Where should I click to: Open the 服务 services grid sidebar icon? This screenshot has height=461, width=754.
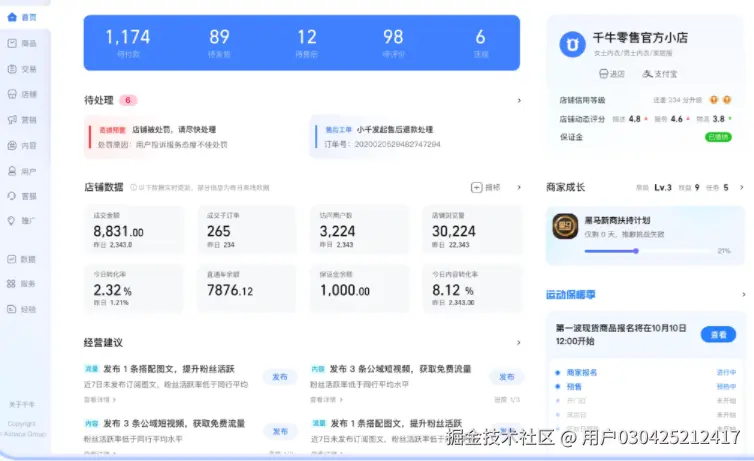(12, 284)
